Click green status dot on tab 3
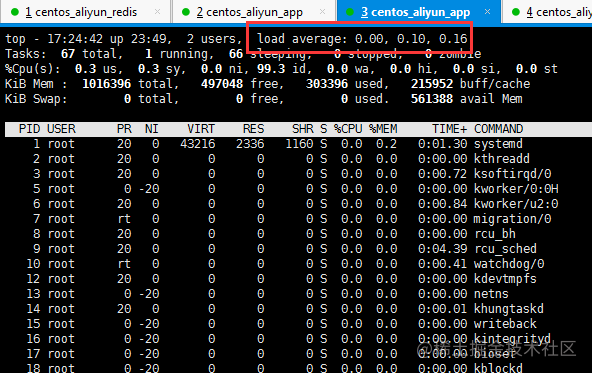The image size is (592, 373). pos(350,12)
